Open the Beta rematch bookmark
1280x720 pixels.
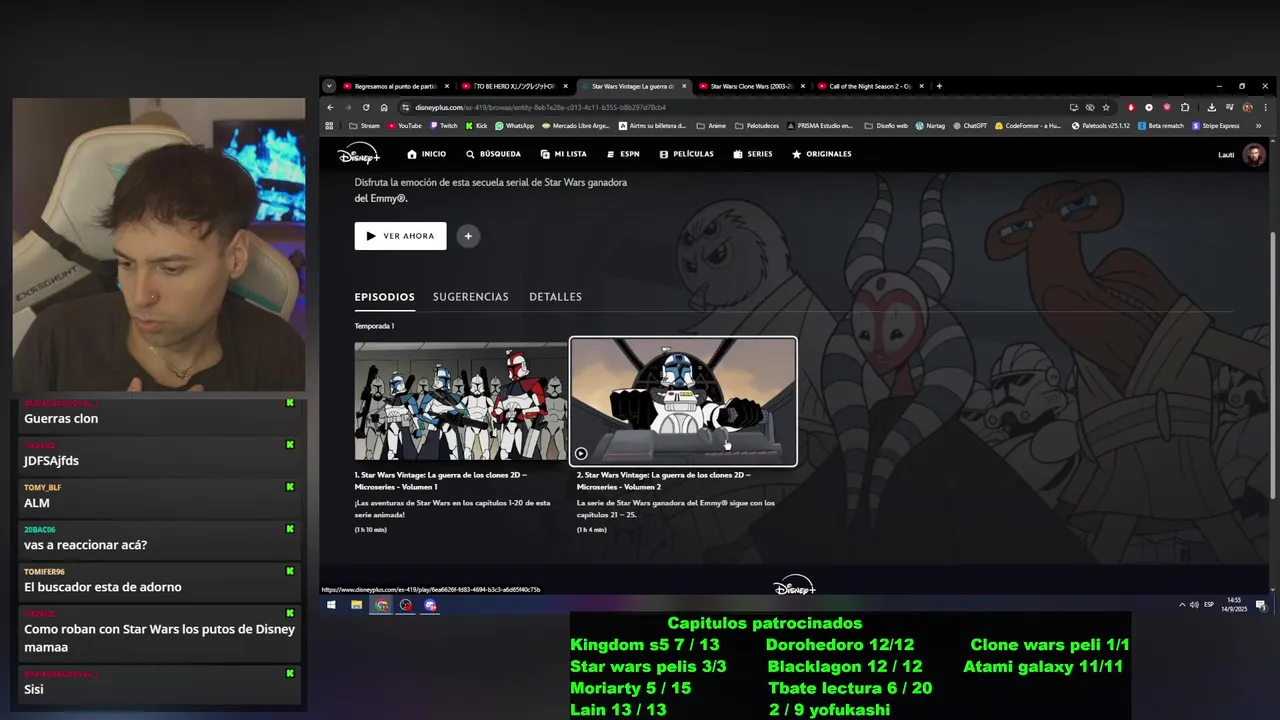click(1161, 126)
